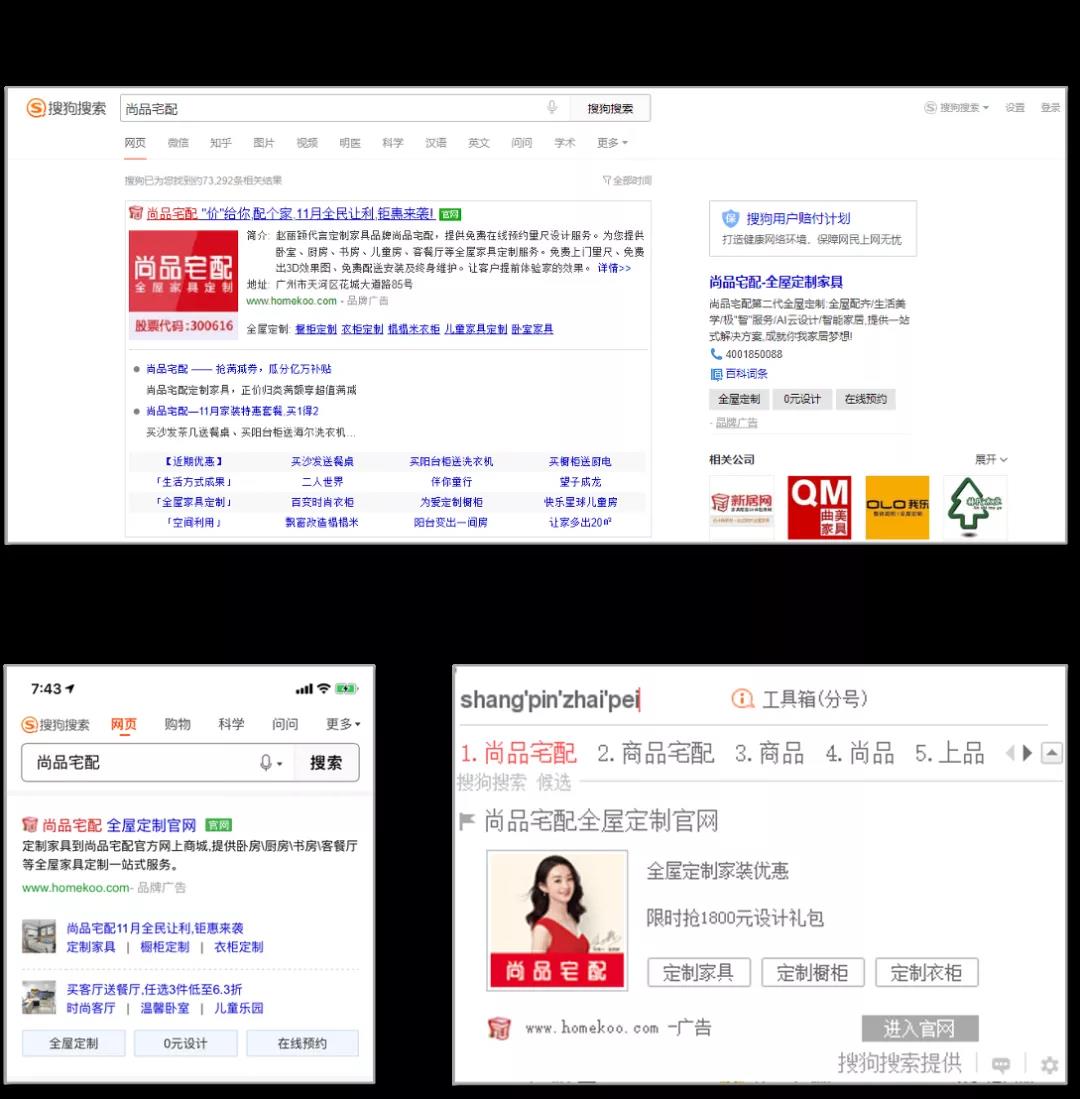The image size is (1080, 1099).
Task: Click the flag icon beside 尚品宅配全屋定制官网
Action: pos(467,821)
